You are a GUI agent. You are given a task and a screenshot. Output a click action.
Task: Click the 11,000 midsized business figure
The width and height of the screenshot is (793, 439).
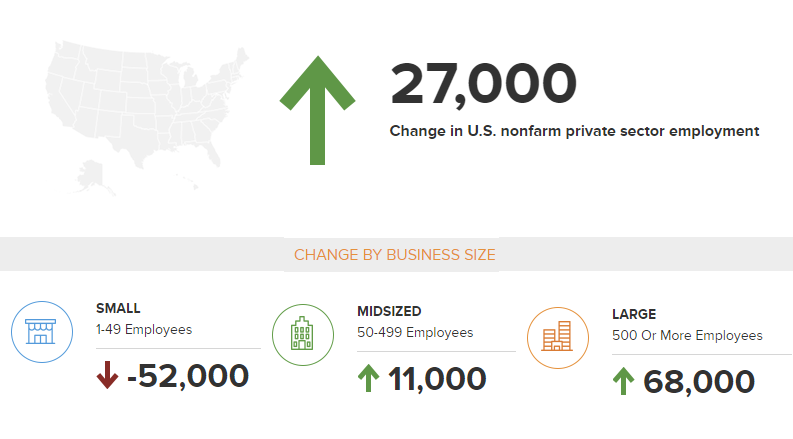point(437,379)
